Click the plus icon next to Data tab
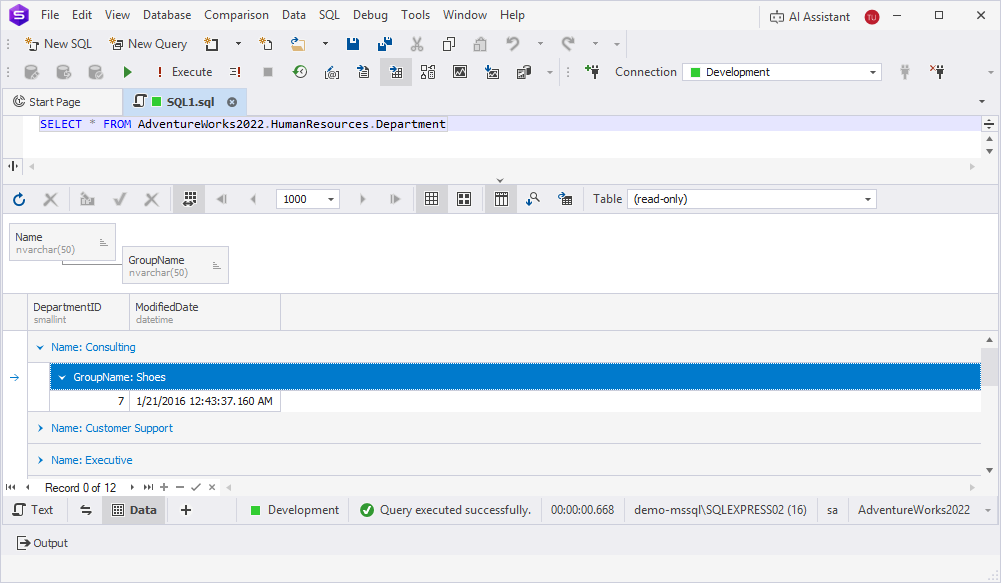 186,510
